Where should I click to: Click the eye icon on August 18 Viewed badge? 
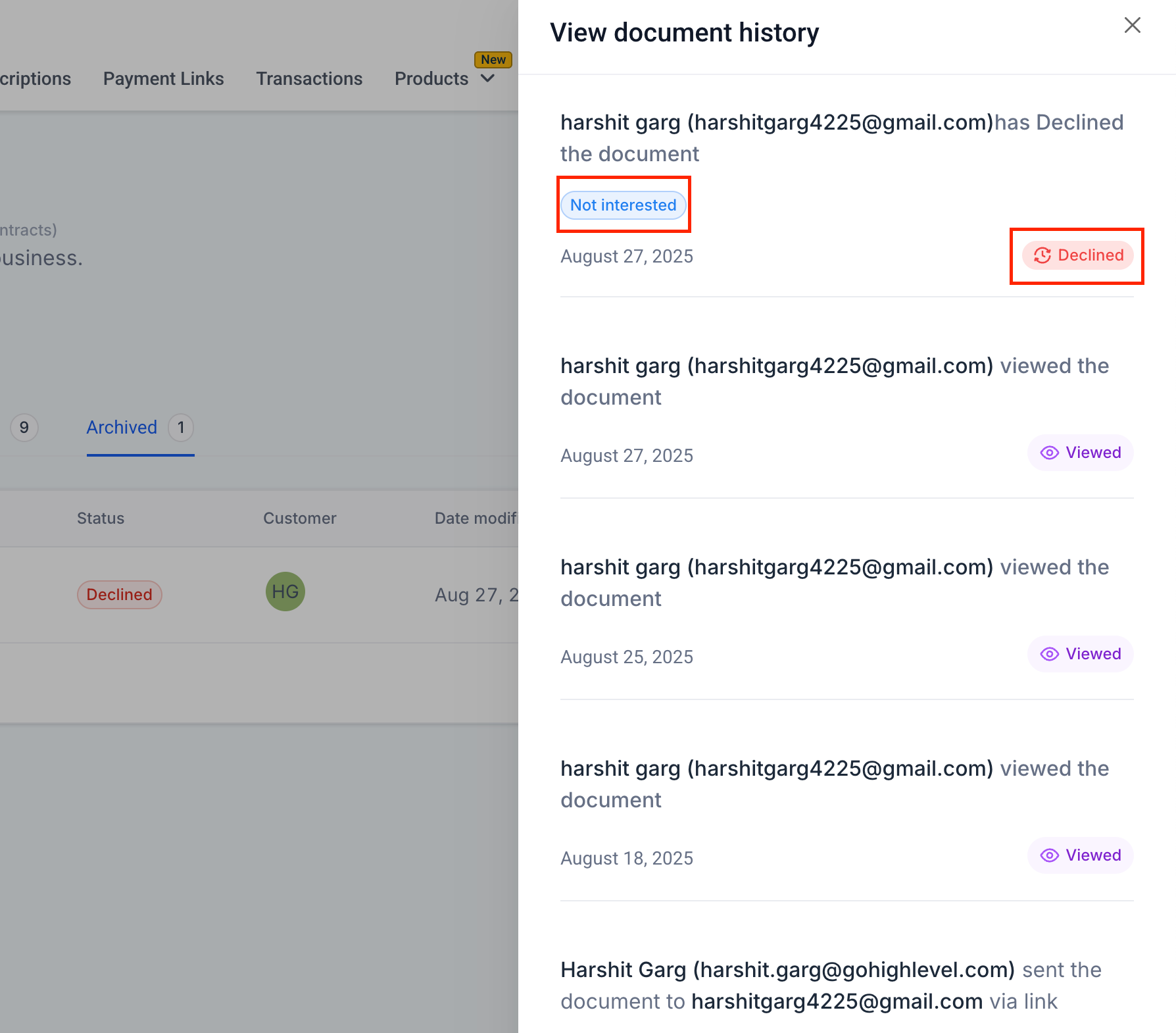1049,855
